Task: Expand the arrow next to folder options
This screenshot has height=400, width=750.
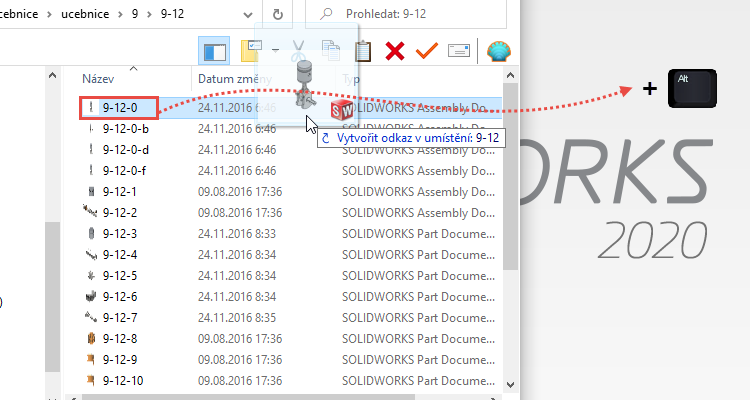Action: click(276, 50)
